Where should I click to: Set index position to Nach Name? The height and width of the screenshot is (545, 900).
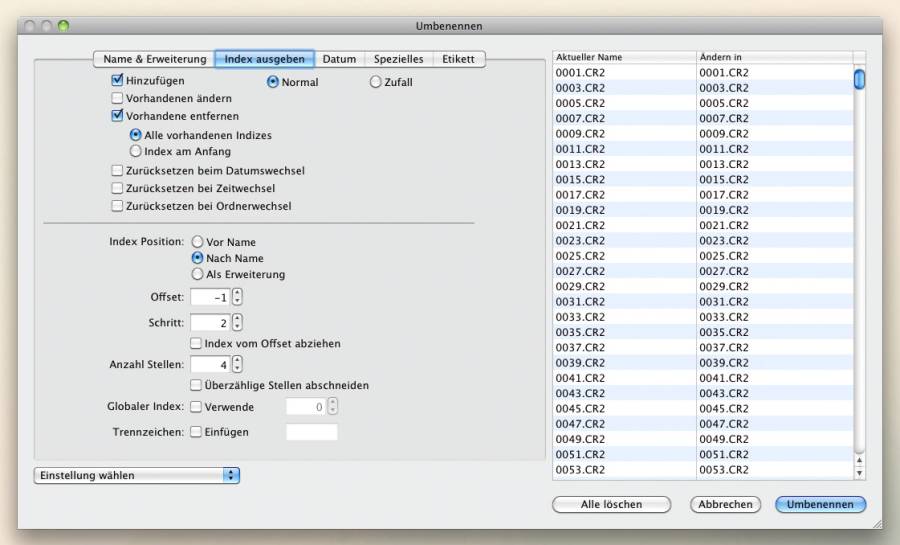coord(197,258)
